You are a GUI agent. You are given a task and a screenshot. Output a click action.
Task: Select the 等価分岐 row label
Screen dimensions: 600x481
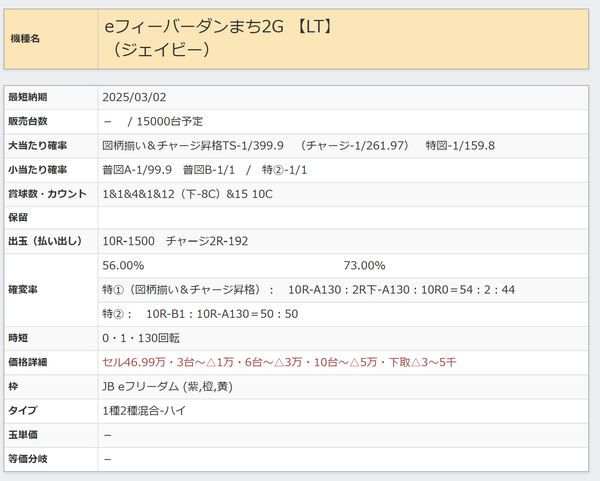28,459
